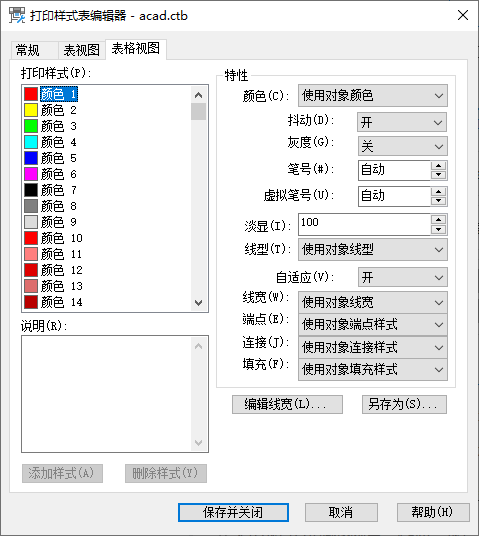
Task: Click the magenta swatch for 颜色 6
Action: point(31,174)
